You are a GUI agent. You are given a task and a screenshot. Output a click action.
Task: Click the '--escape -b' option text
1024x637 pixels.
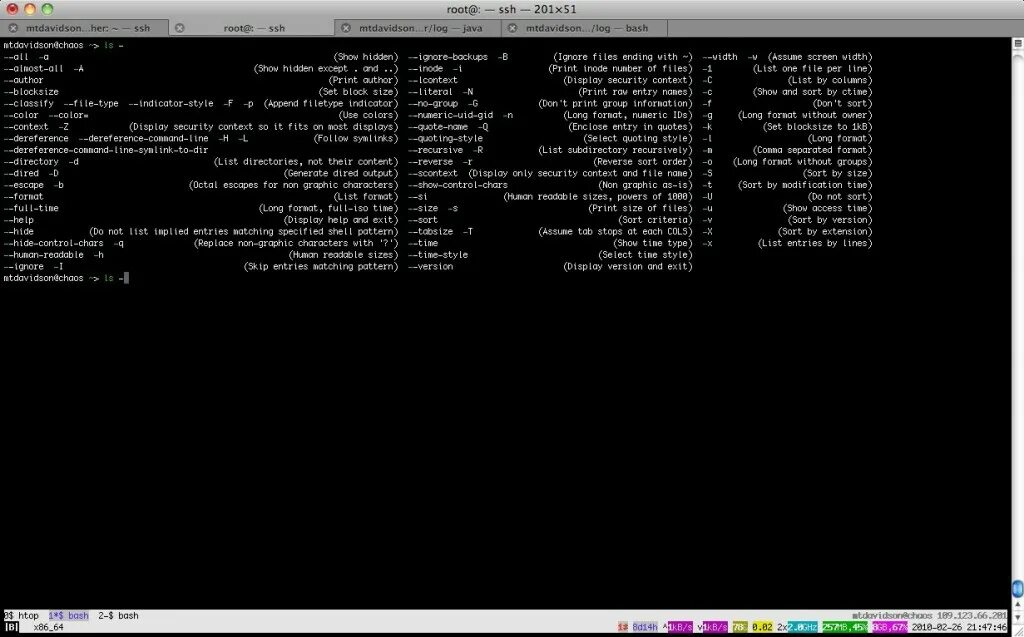pos(33,185)
